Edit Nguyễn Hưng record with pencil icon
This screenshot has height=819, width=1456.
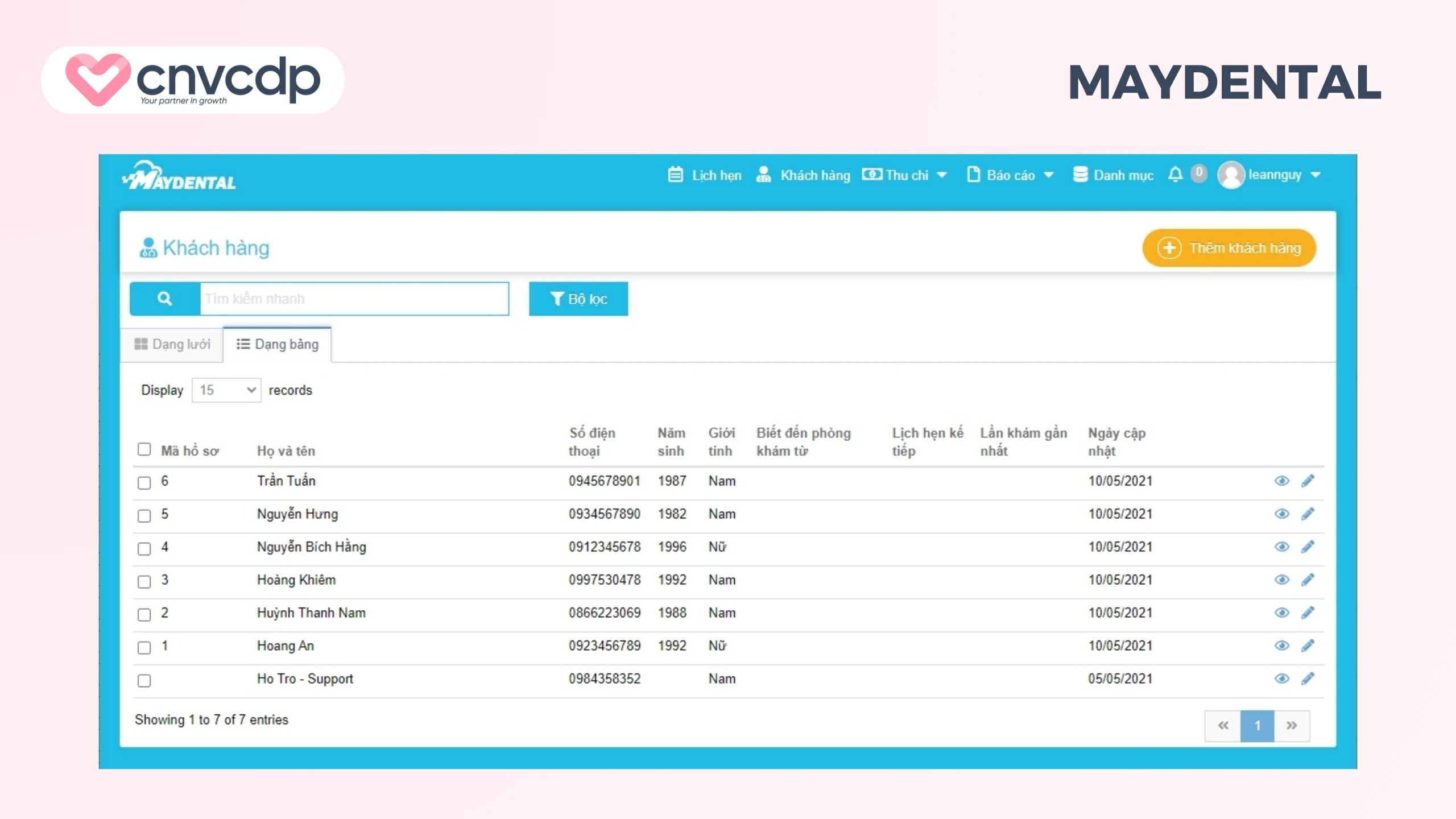coord(1308,514)
